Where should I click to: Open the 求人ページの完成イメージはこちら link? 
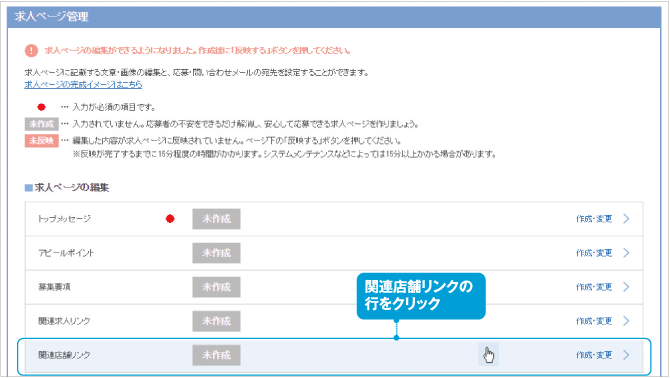tap(83, 85)
